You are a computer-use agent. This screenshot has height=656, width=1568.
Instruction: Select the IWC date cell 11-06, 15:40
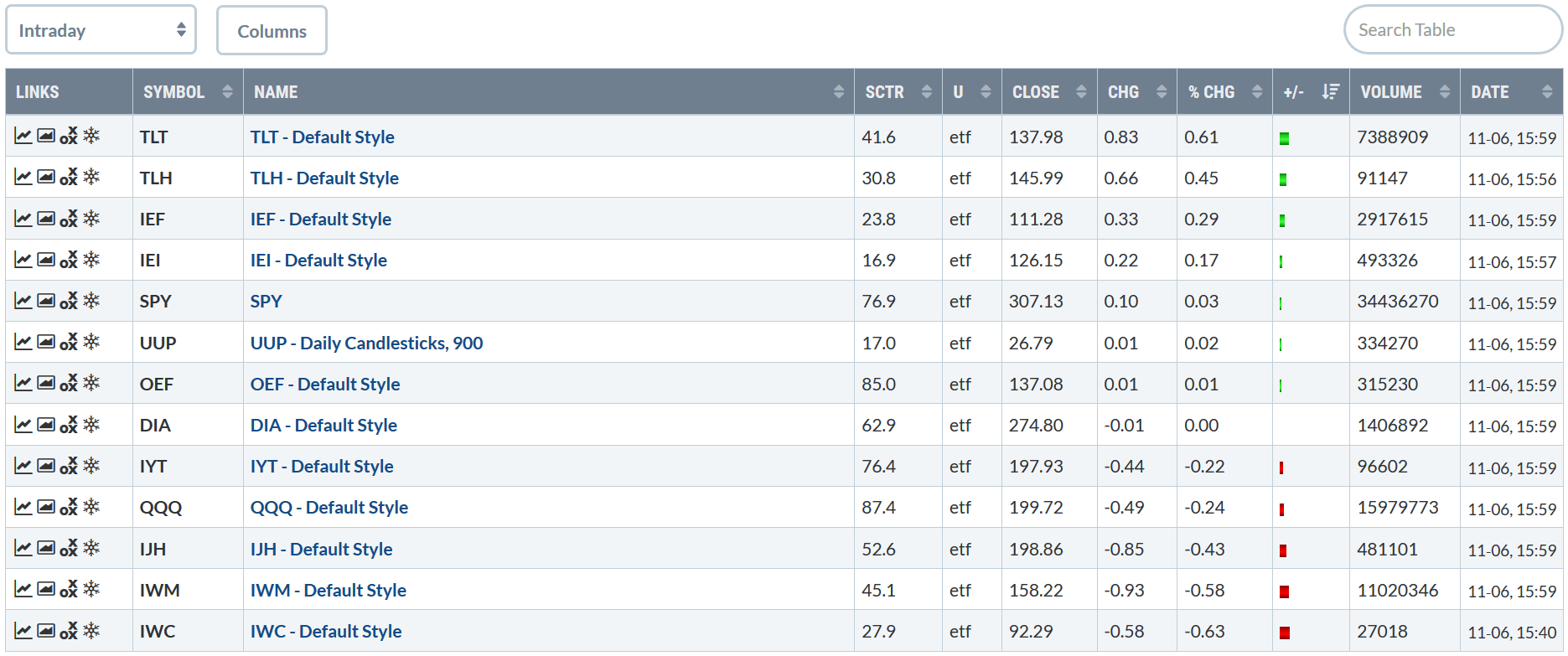pyautogui.click(x=1512, y=633)
